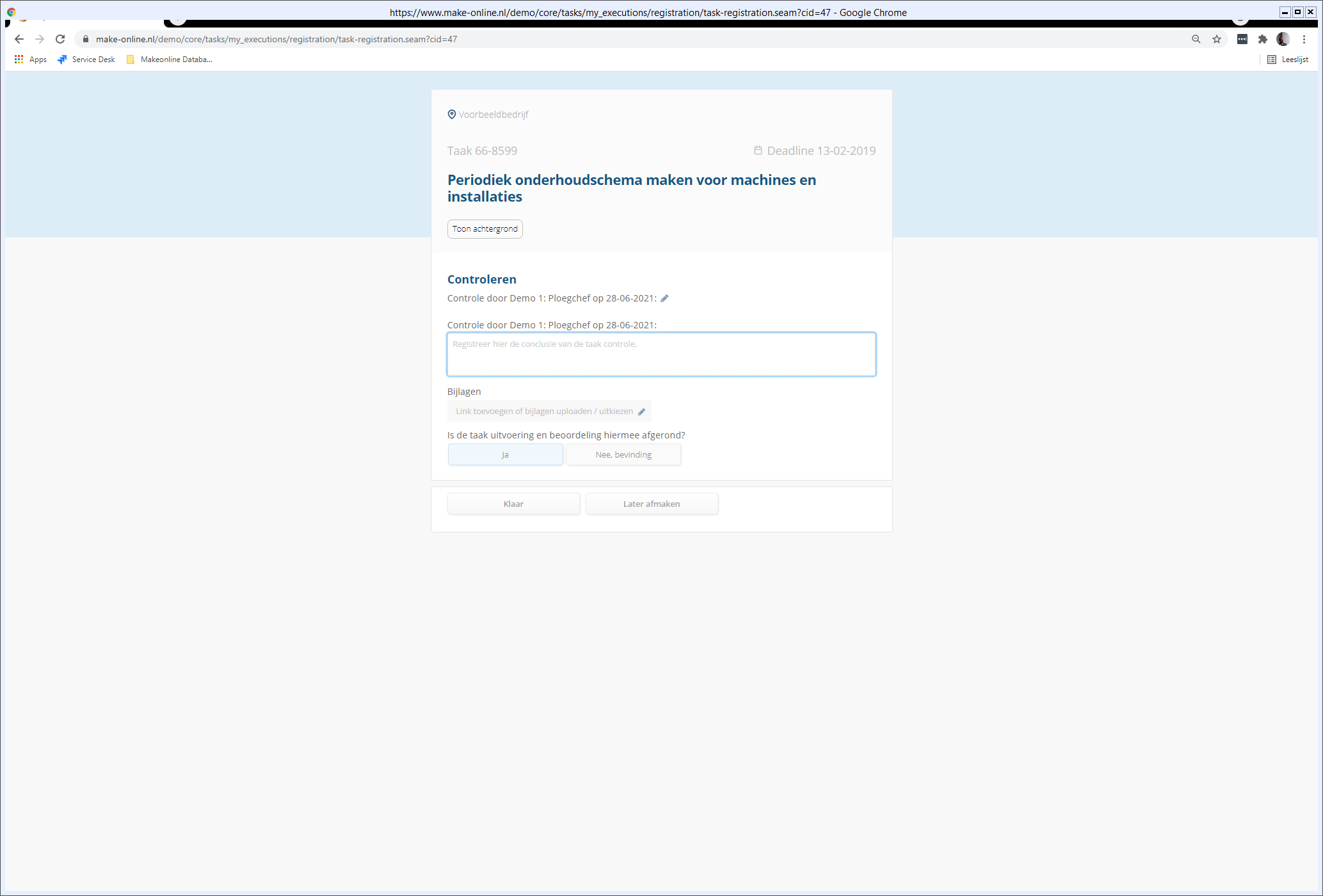Screen dimensions: 1323x896
Task: Choose "Later afmaken" to finish later
Action: [652, 504]
